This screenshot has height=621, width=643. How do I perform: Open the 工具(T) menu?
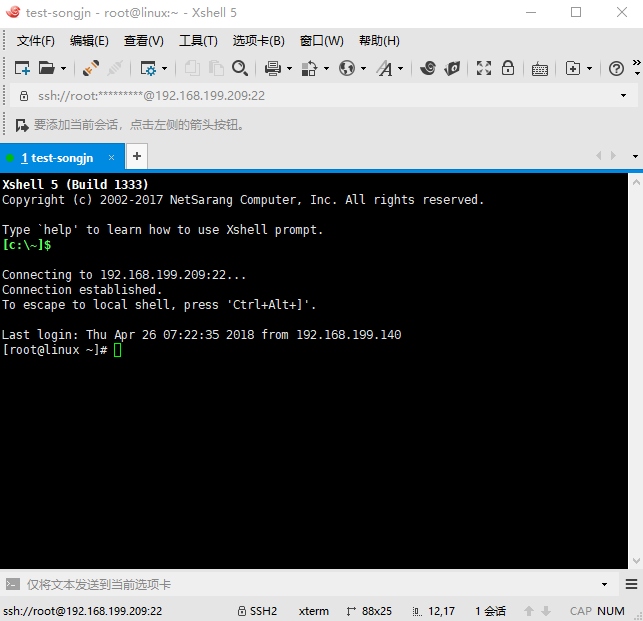tap(198, 41)
